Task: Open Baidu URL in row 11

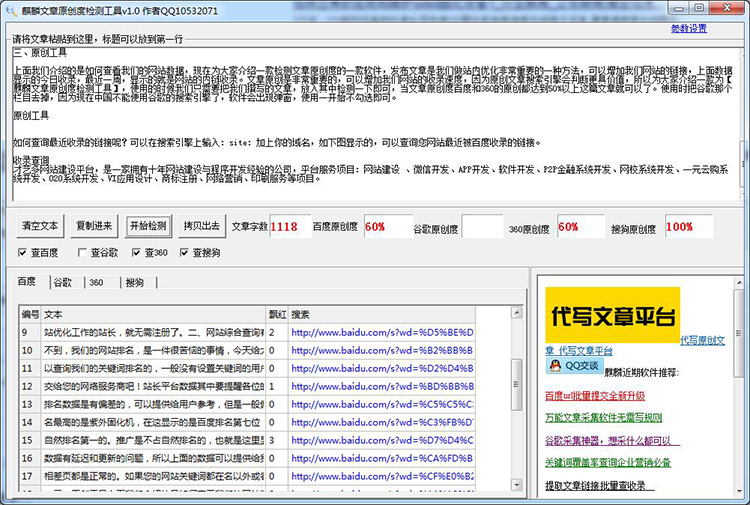Action: coord(382,368)
